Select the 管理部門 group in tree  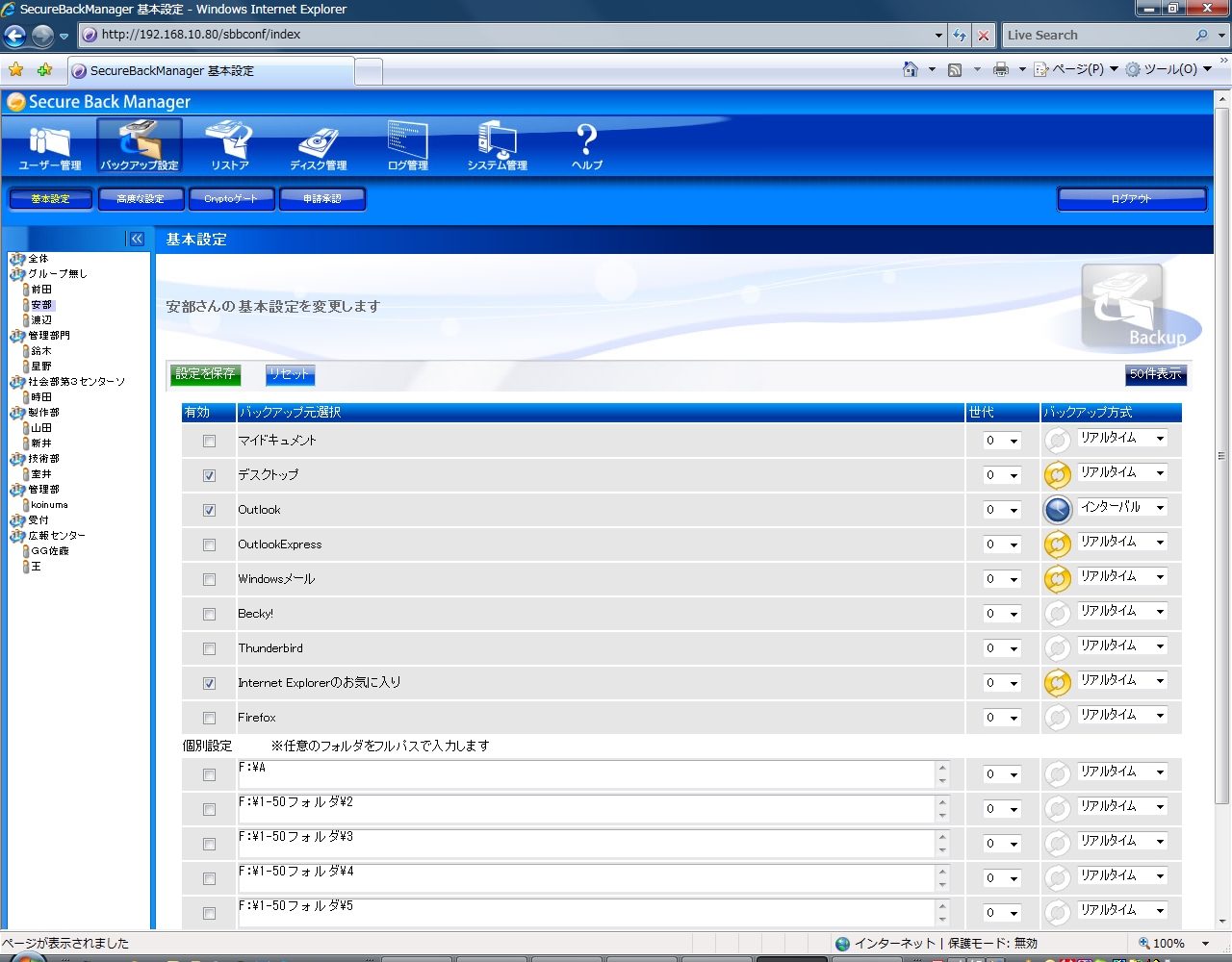[x=49, y=336]
